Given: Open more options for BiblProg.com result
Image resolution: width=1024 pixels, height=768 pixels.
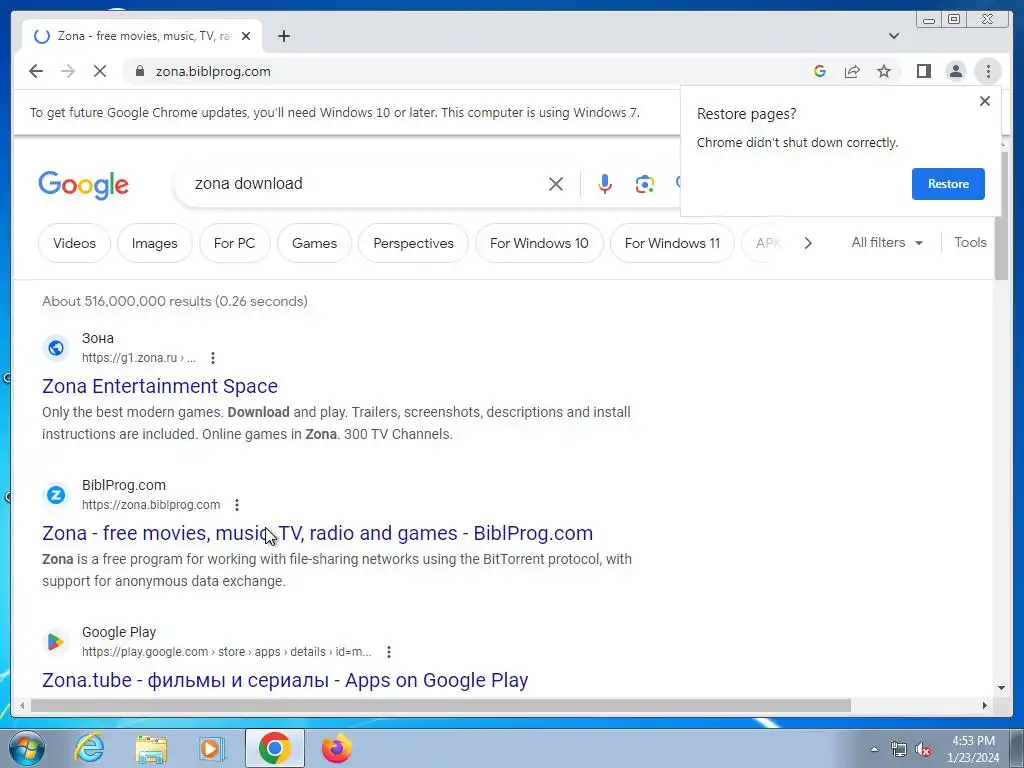Looking at the screenshot, I should 237,505.
